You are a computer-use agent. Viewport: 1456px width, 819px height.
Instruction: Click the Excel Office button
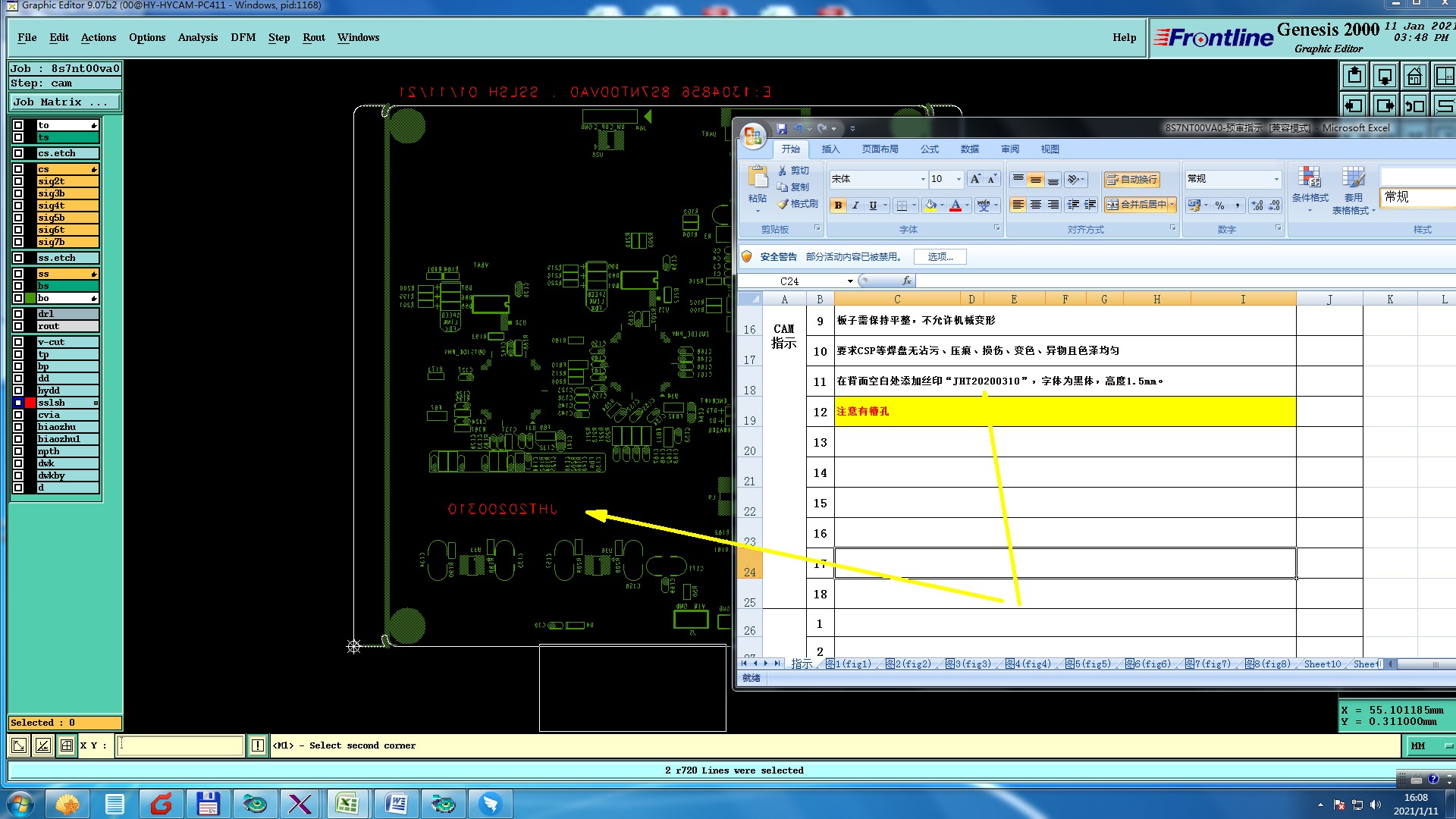coord(753,136)
